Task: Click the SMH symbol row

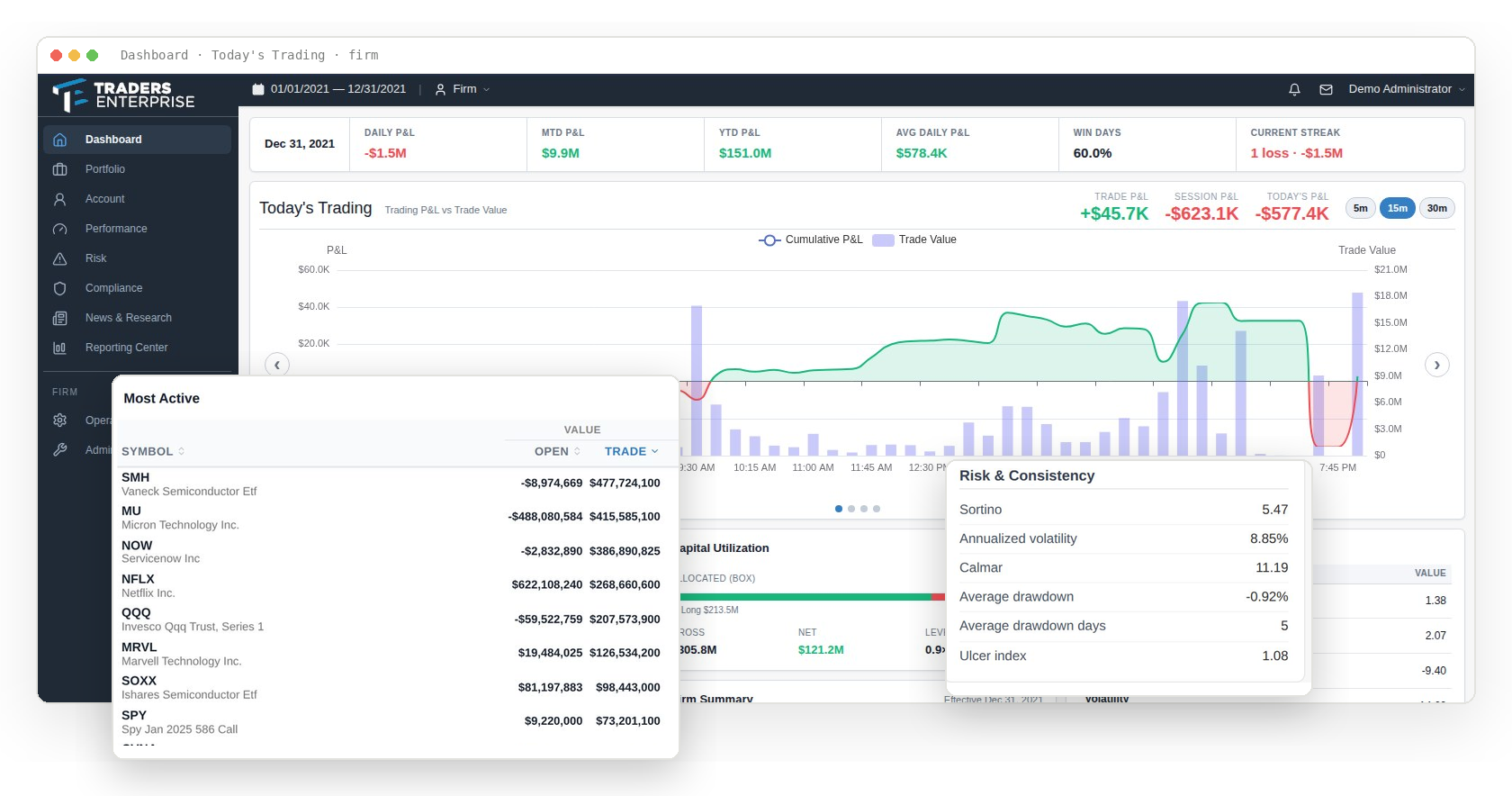Action: pos(394,484)
